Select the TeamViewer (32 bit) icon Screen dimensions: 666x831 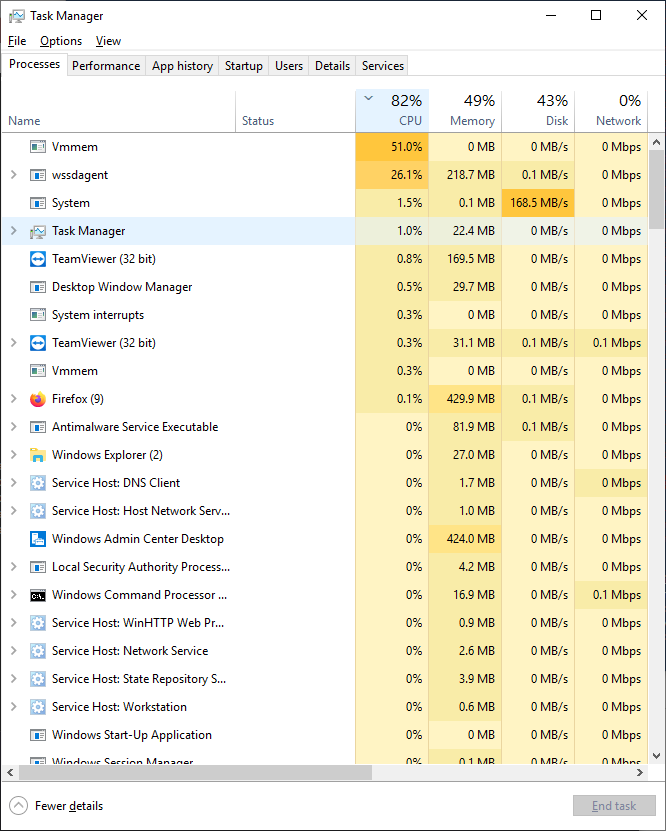point(37,258)
